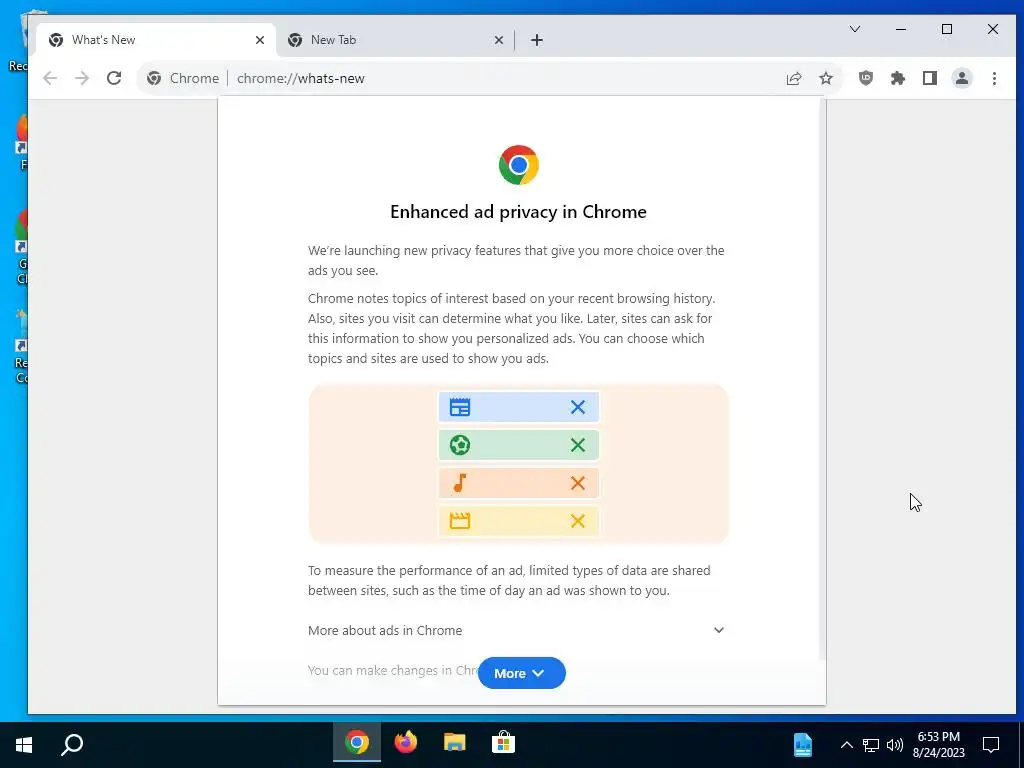Viewport: 1024px width, 768px height.
Task: Close the New Tab tab
Action: click(x=499, y=40)
